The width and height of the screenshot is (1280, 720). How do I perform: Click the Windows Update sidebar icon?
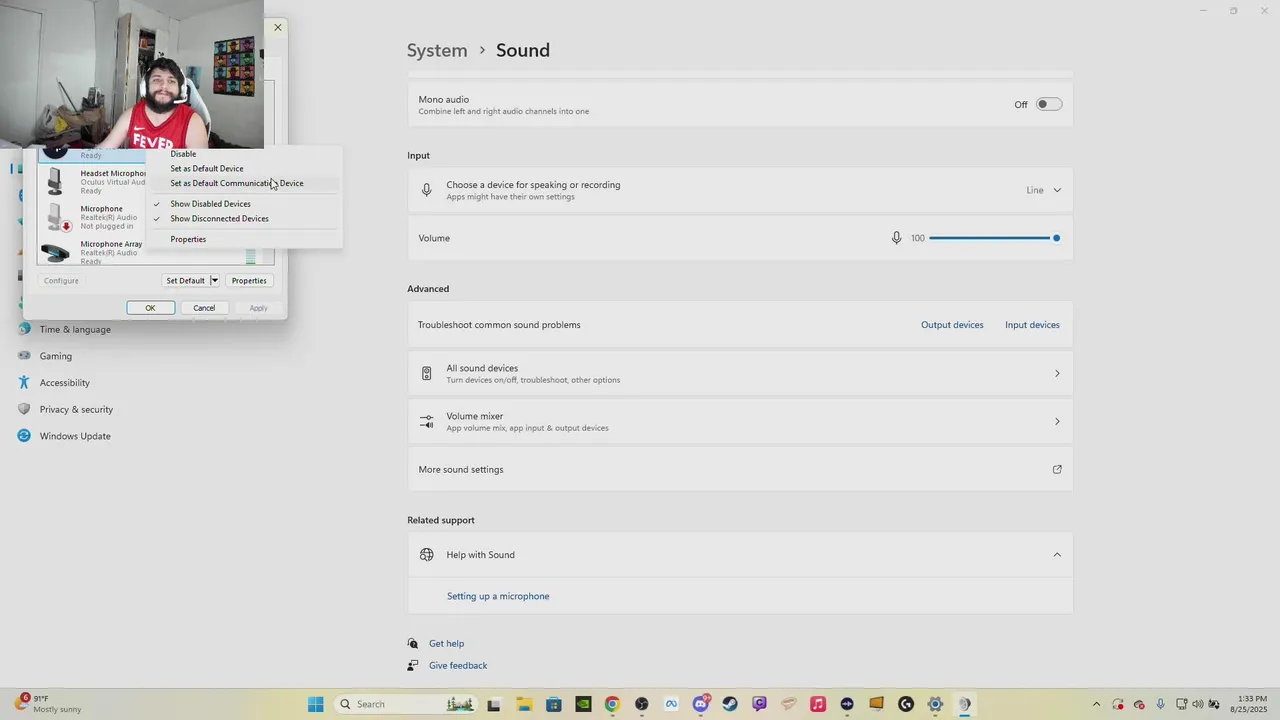coord(24,436)
